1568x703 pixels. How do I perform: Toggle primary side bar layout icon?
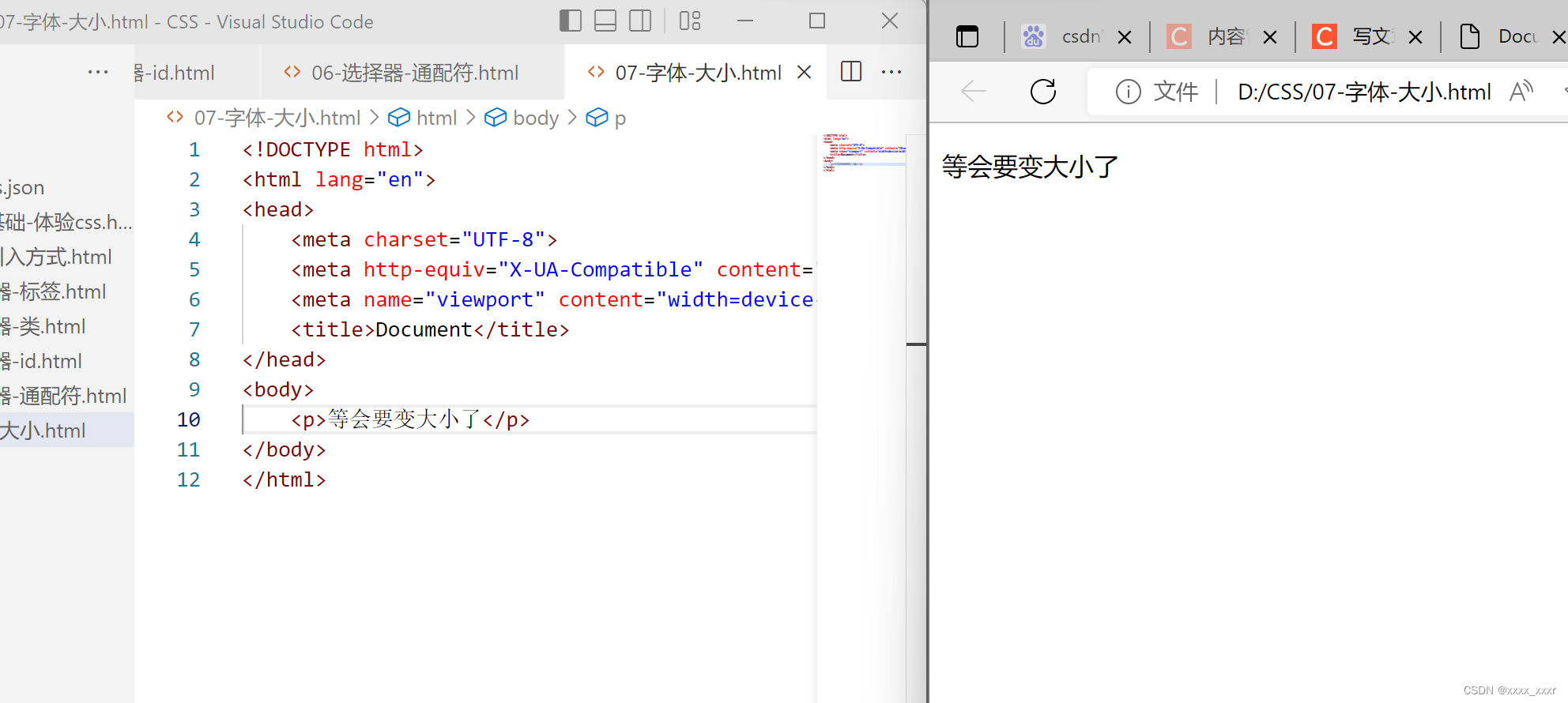tap(570, 21)
